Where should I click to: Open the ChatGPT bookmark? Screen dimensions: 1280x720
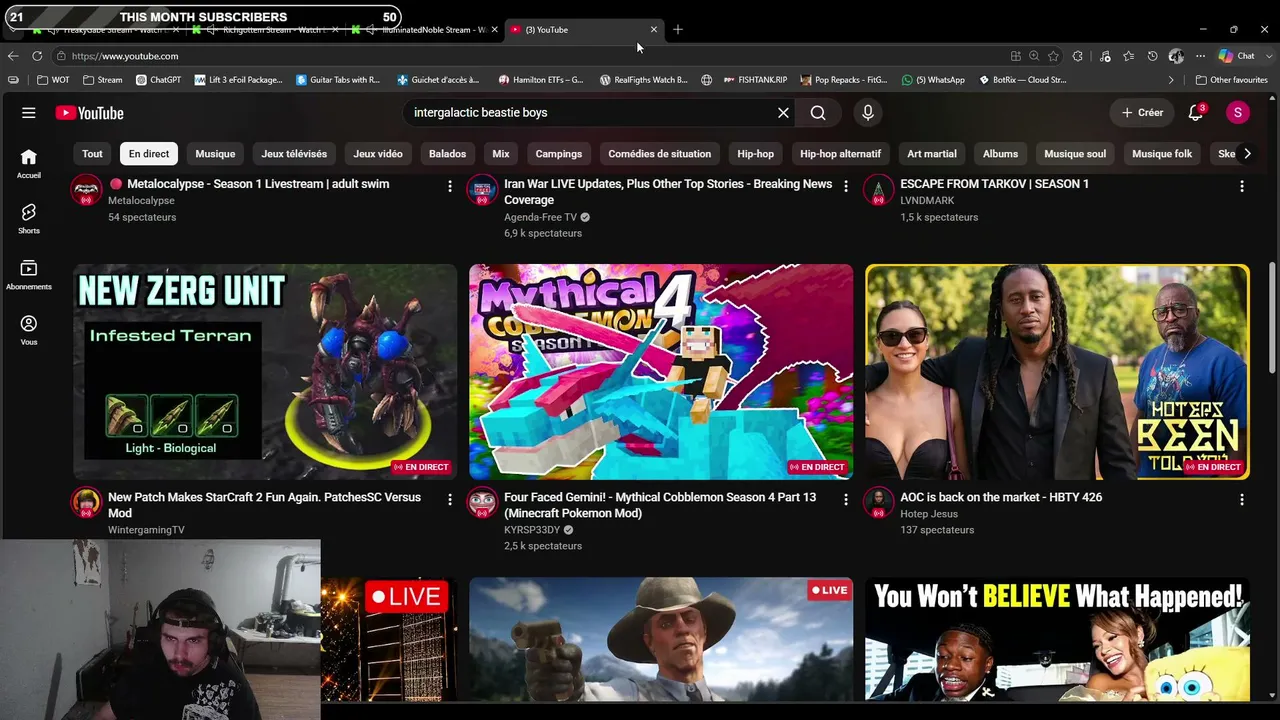(x=158, y=80)
